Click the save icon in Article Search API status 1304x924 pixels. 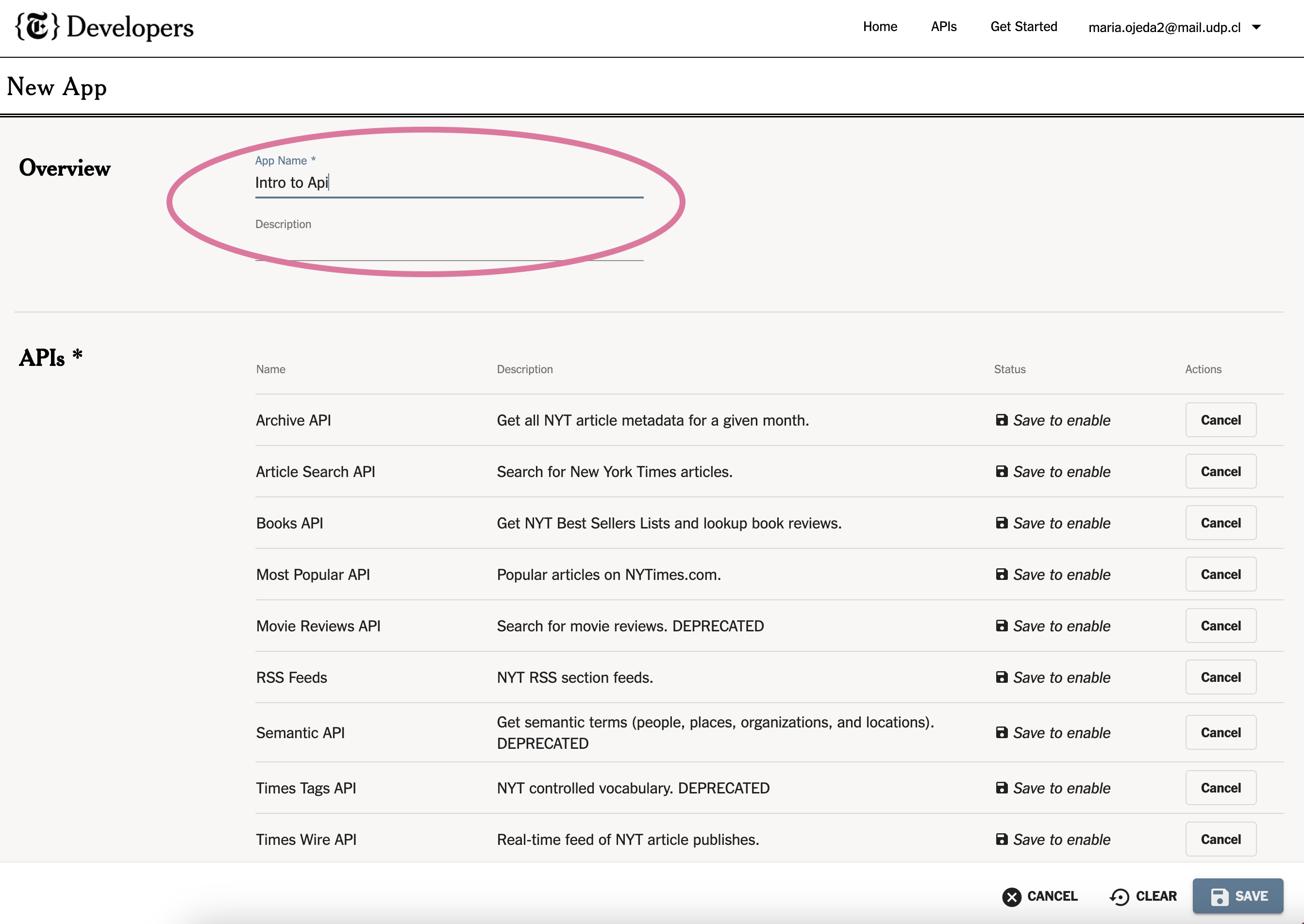[1002, 471]
